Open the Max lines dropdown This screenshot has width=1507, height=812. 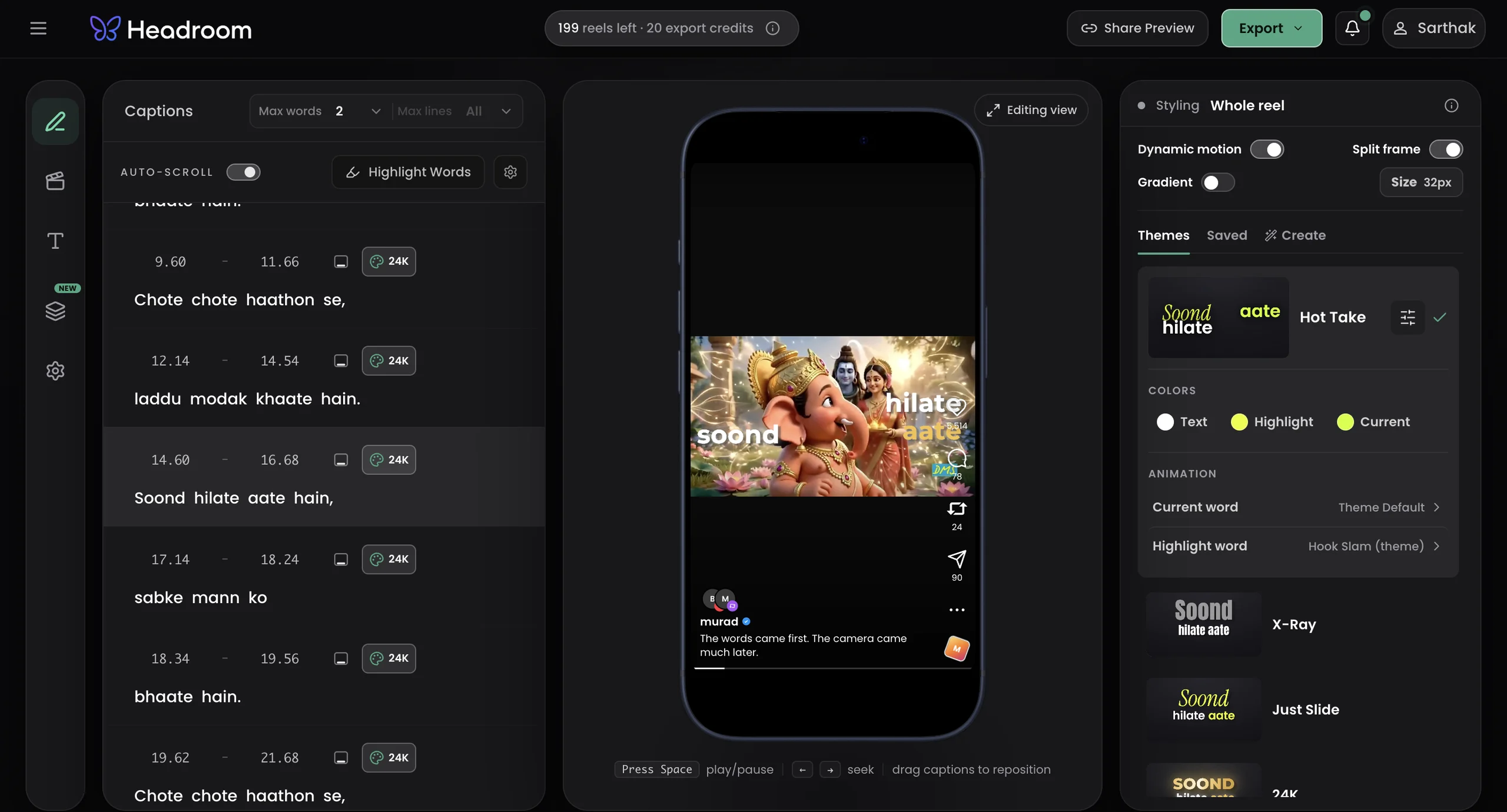pyautogui.click(x=454, y=111)
